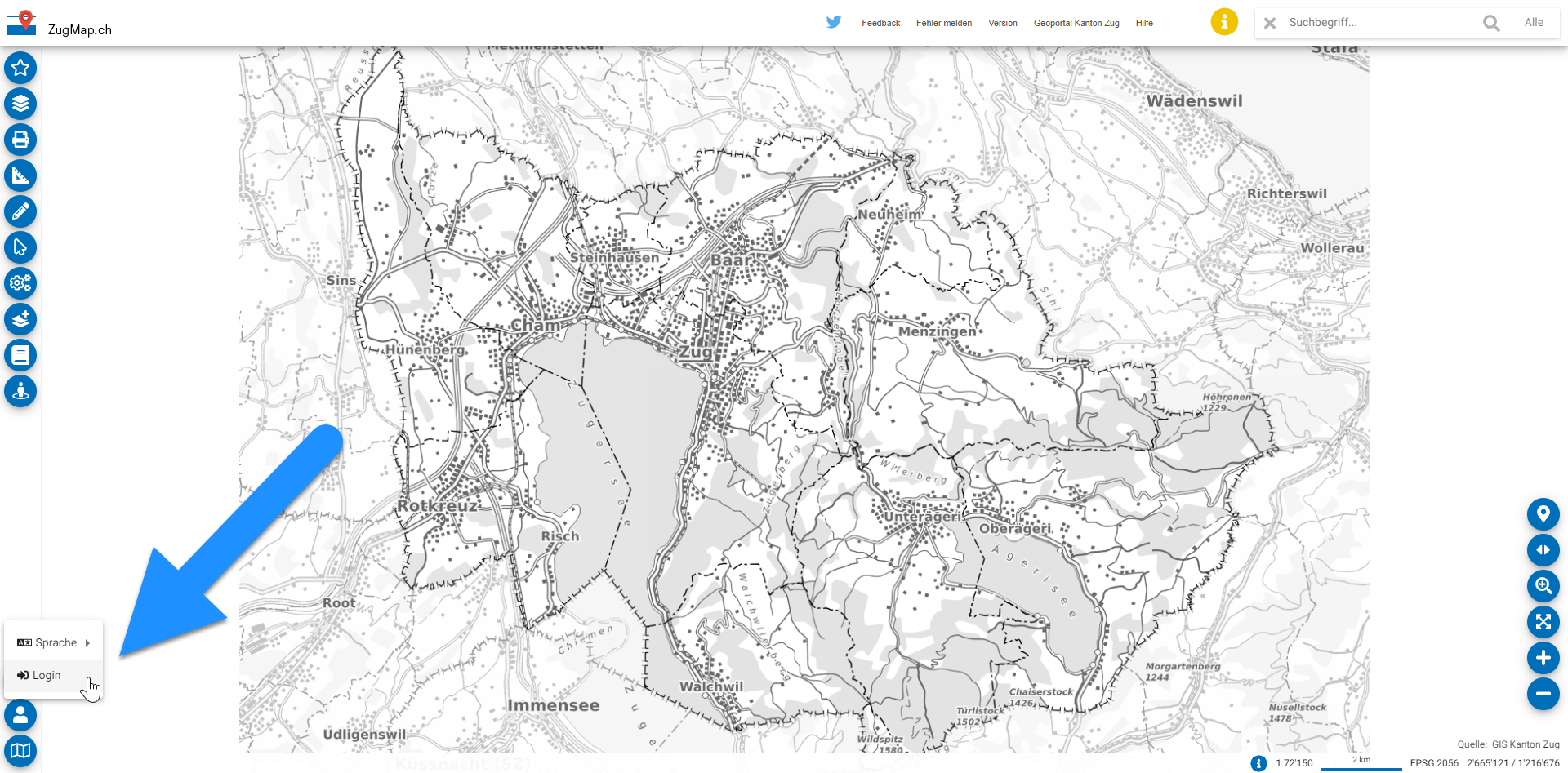Open the map layers panel
The image size is (1568, 773).
point(20,104)
